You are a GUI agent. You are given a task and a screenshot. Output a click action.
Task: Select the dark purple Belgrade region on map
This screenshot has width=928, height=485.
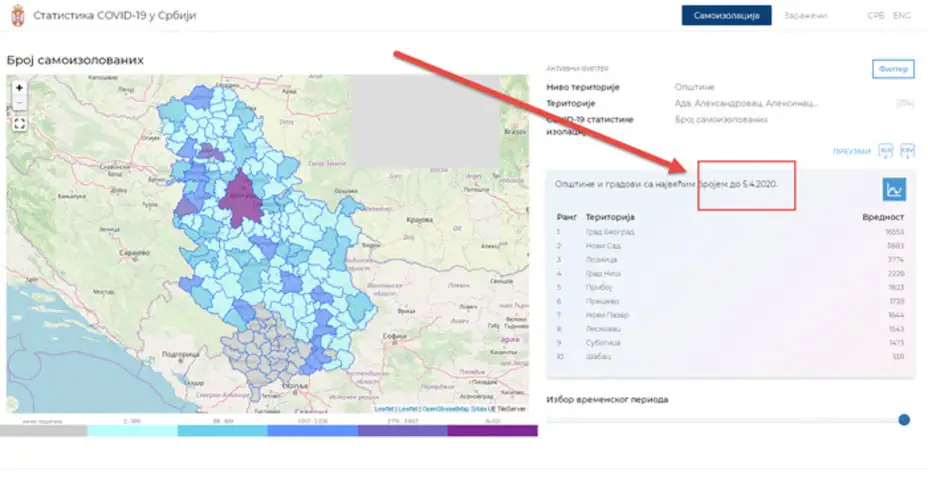[x=243, y=195]
